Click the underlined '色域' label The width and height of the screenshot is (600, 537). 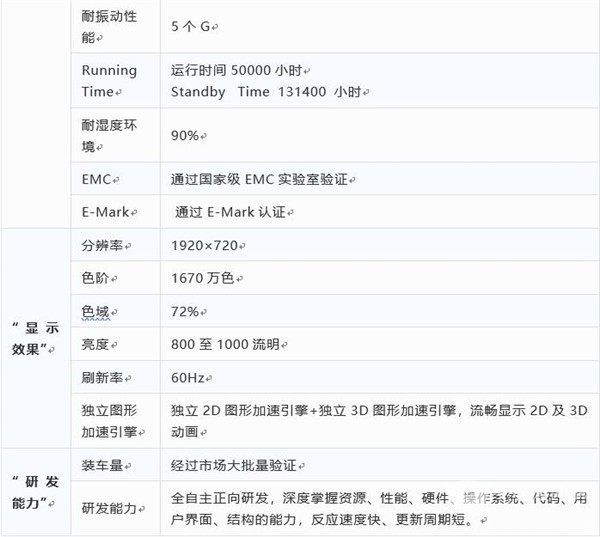point(97,311)
